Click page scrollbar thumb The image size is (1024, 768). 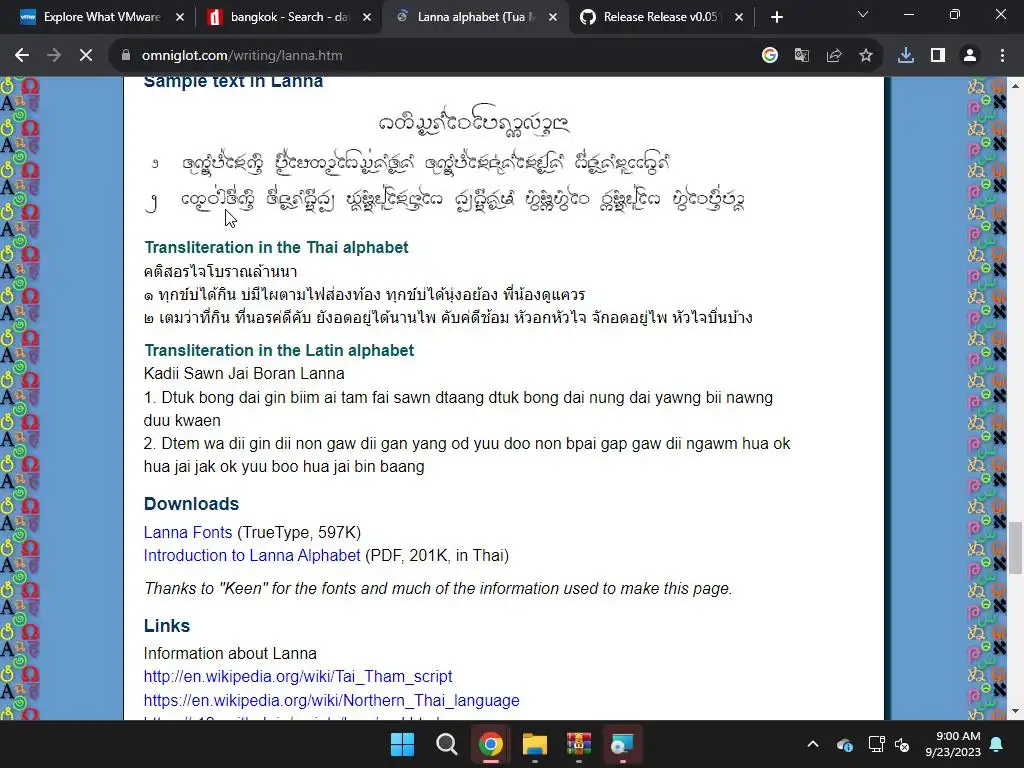point(1016,547)
